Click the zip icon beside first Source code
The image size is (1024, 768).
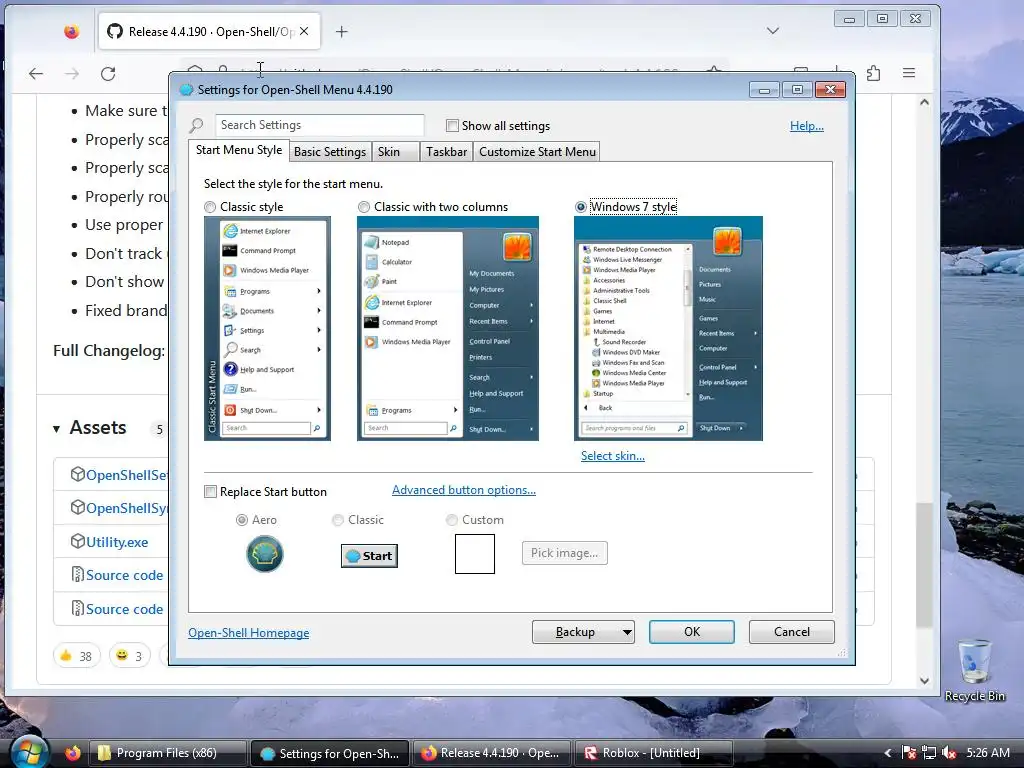click(x=78, y=575)
